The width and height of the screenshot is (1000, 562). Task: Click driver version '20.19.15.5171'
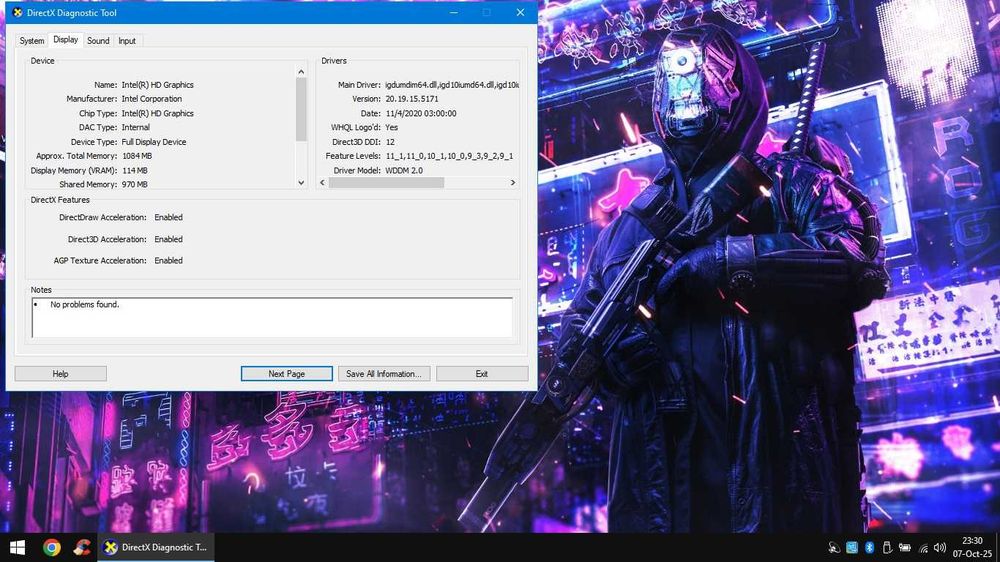click(x=412, y=99)
